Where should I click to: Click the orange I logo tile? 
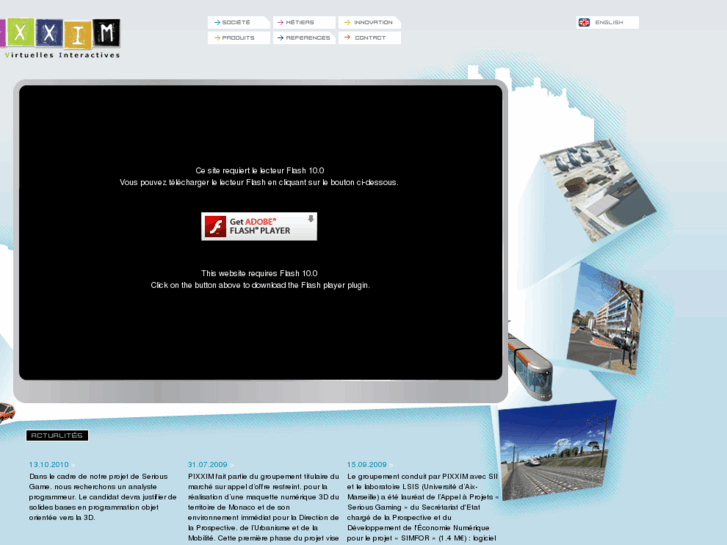[x=78, y=35]
